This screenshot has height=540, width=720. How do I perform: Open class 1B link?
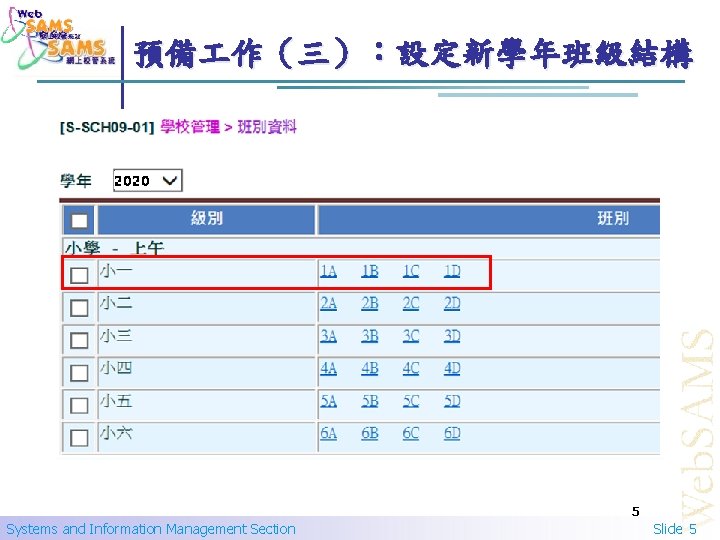[370, 271]
